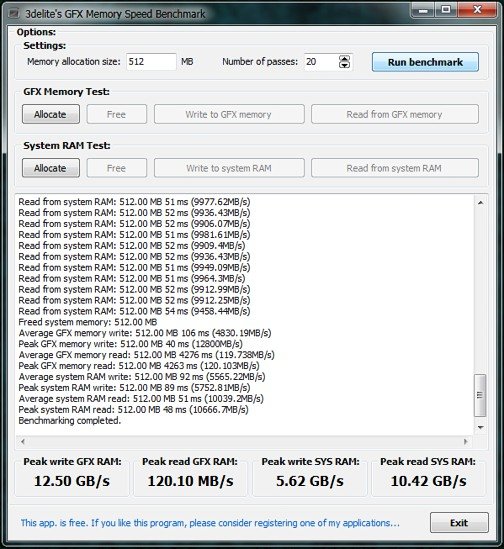Click the application icon in the title bar

point(14,14)
